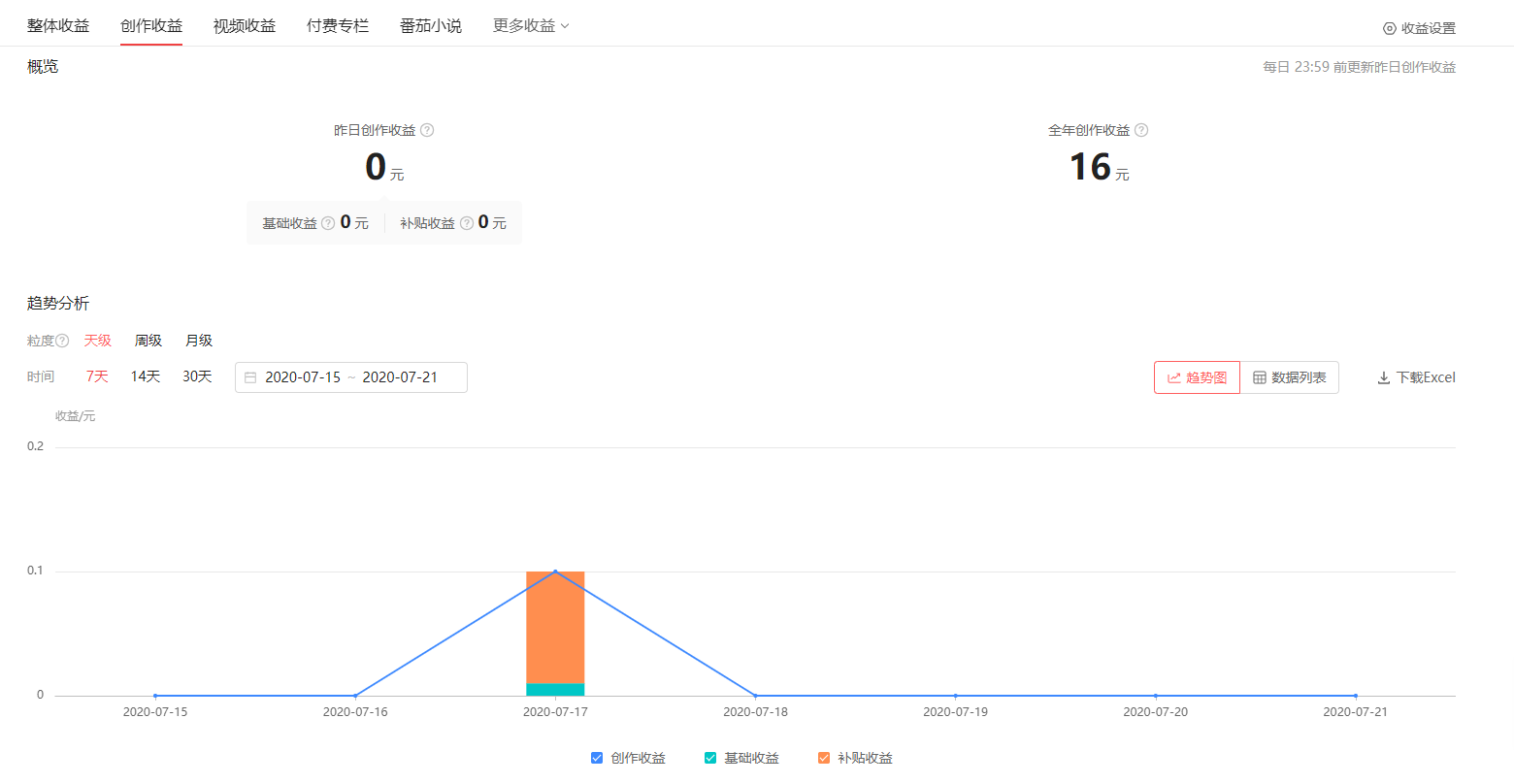Switch to the 整体收益 tab
1514x784 pixels.
[57, 25]
